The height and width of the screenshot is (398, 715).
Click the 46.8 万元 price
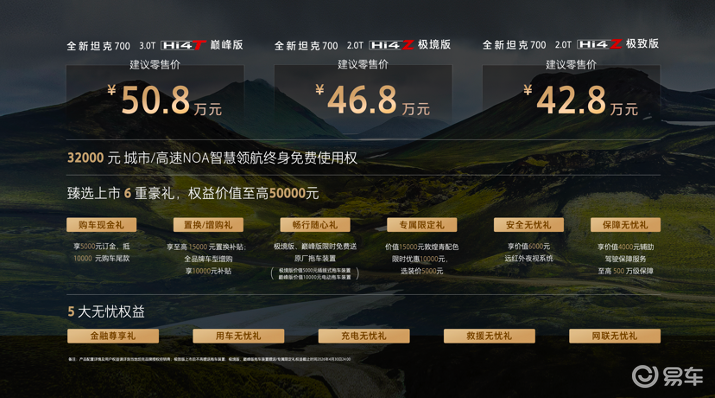(x=373, y=100)
